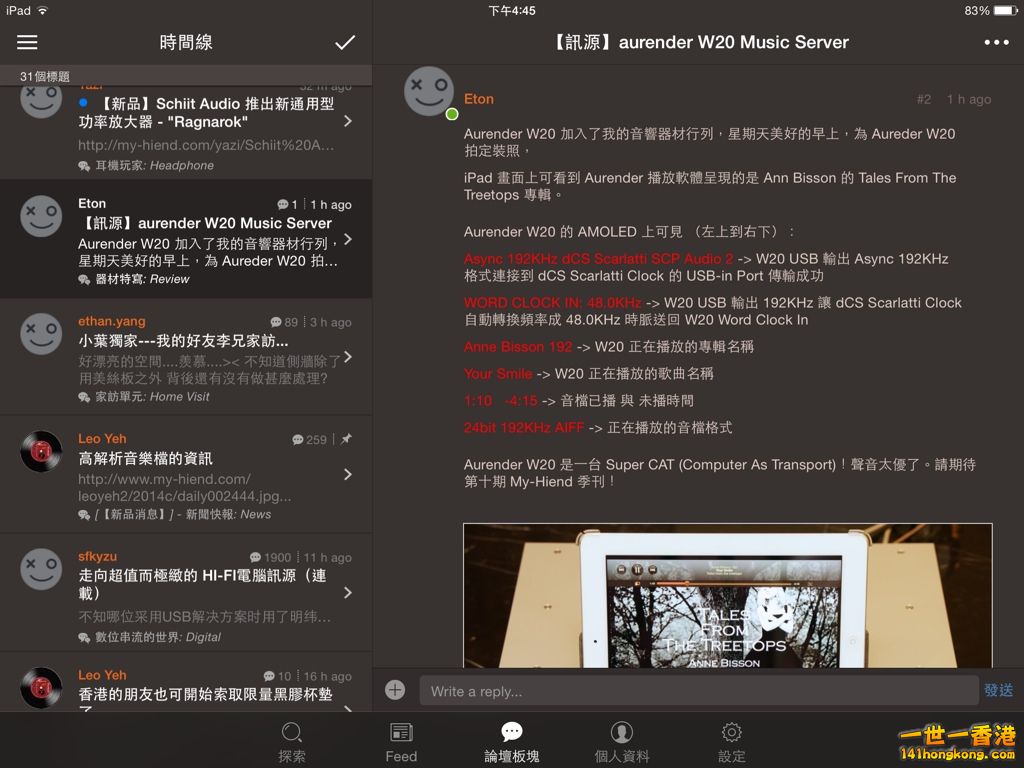The height and width of the screenshot is (768, 1024).
Task: Open the hamburger menu icon
Action: [x=27, y=42]
